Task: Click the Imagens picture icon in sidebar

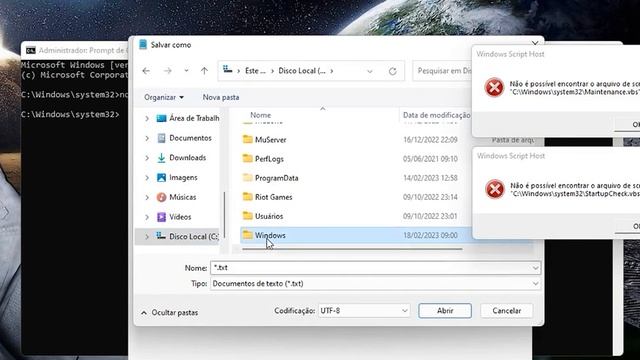Action: [161, 177]
